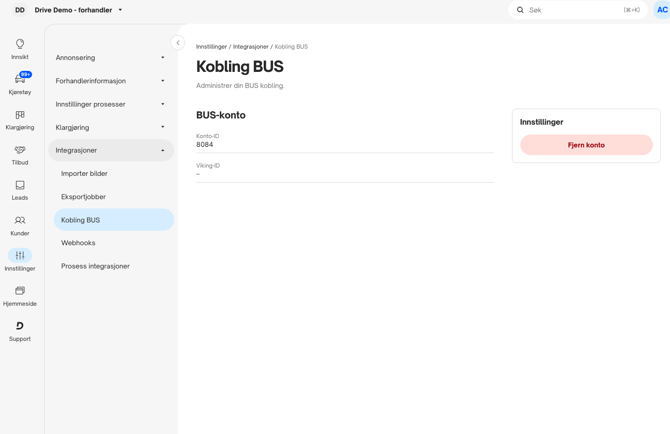Open Hjemmeside browser icon
The image size is (670, 434).
click(x=20, y=291)
